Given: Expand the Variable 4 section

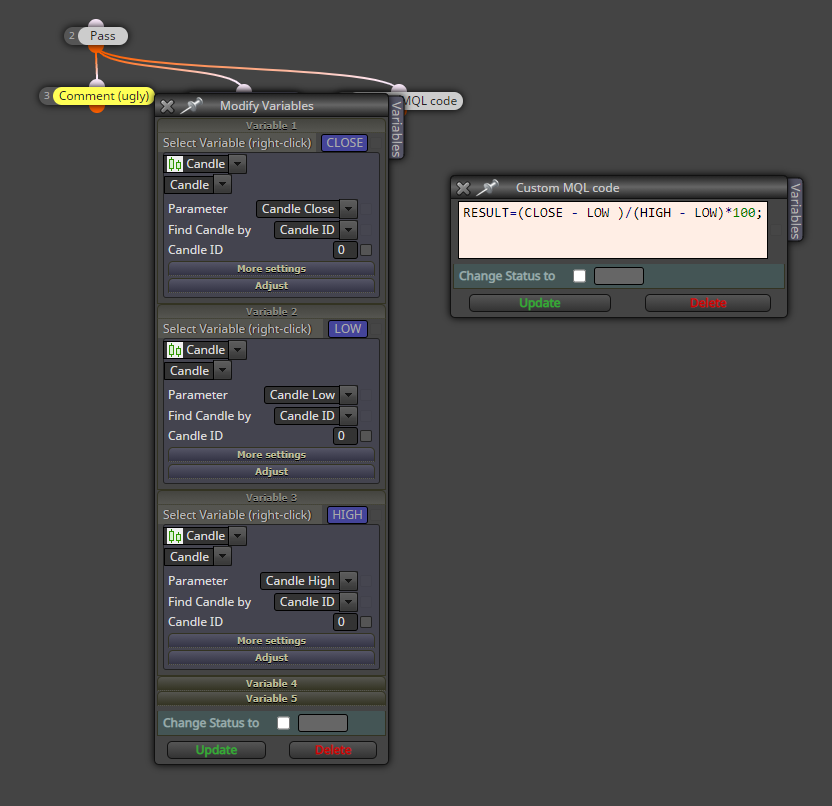Looking at the screenshot, I should pyautogui.click(x=271, y=683).
